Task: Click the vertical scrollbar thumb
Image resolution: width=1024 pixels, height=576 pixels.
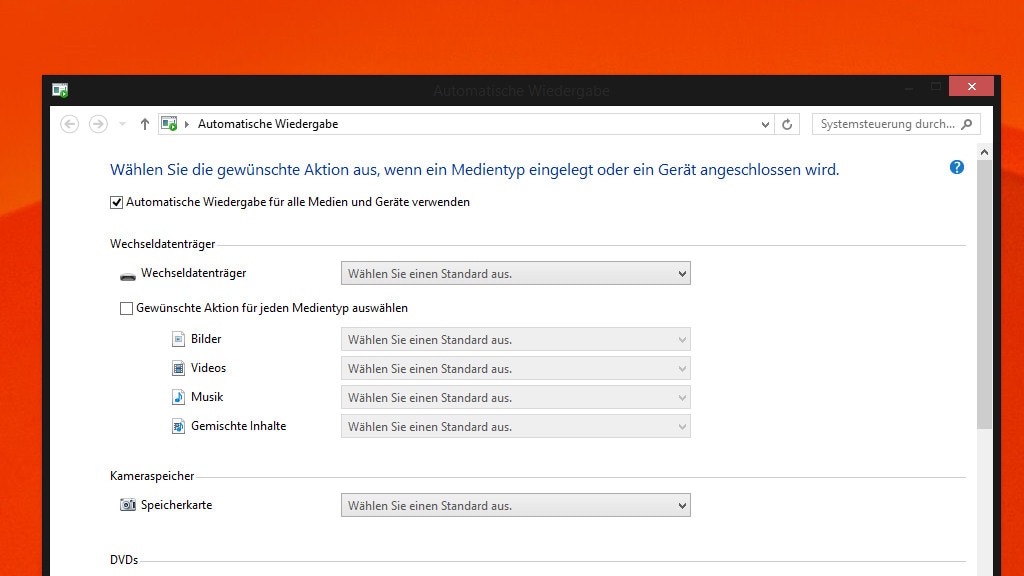Action: pyautogui.click(x=984, y=294)
